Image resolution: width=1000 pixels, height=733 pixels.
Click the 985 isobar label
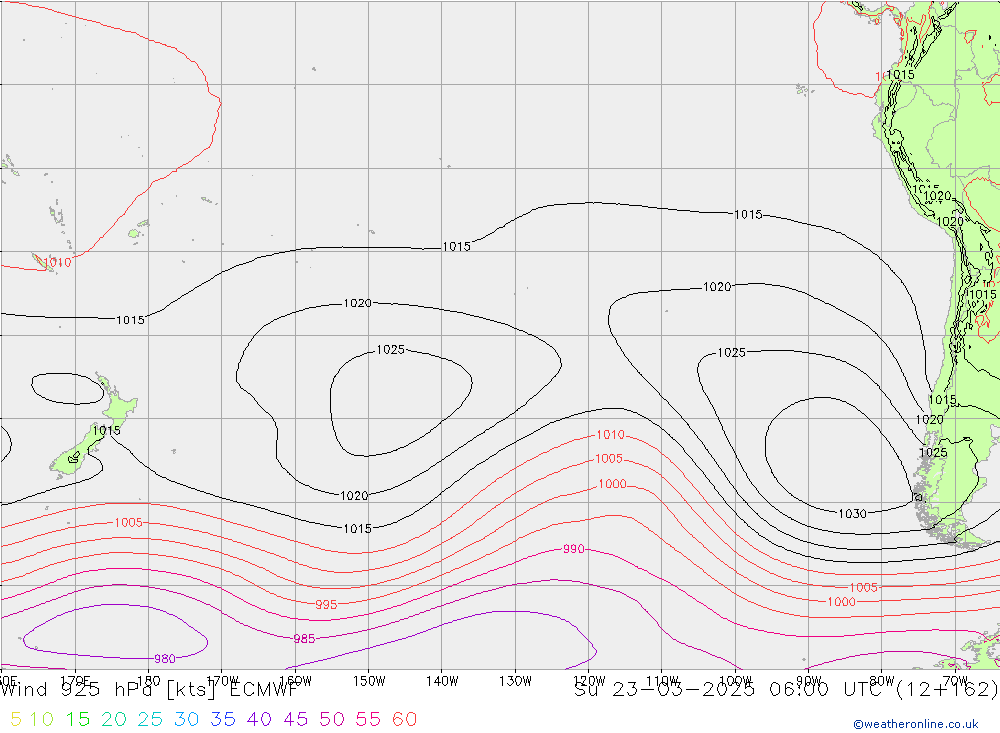(304, 639)
